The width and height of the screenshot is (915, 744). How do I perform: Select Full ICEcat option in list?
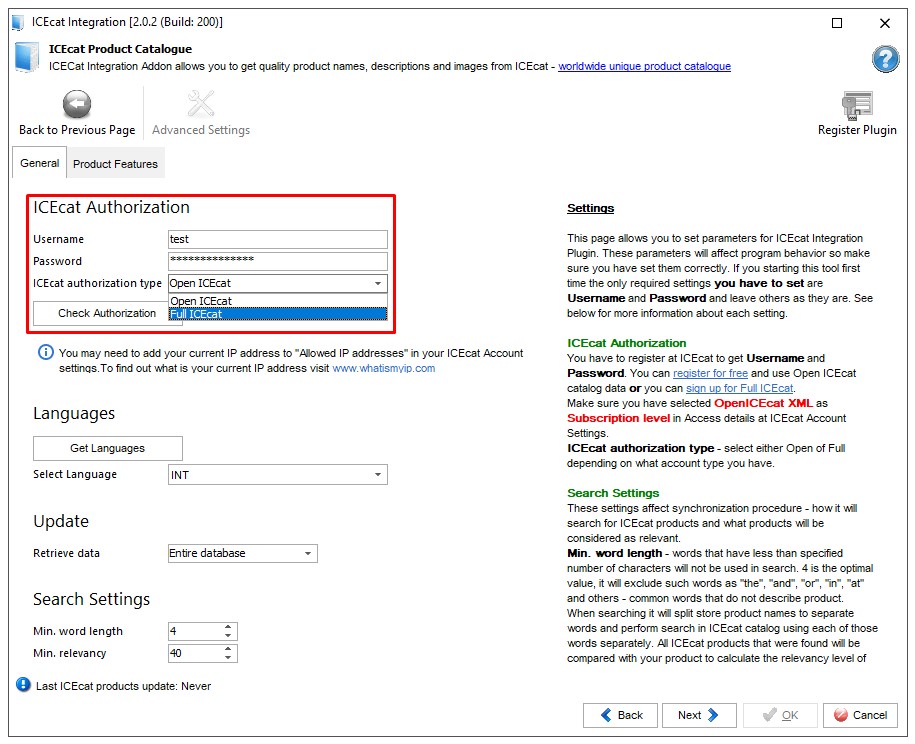(x=278, y=314)
